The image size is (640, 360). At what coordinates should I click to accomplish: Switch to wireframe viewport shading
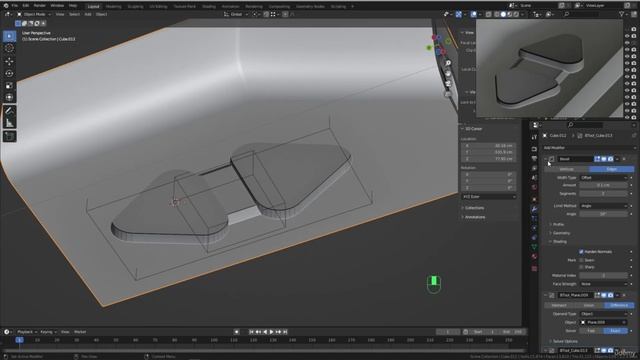point(497,14)
